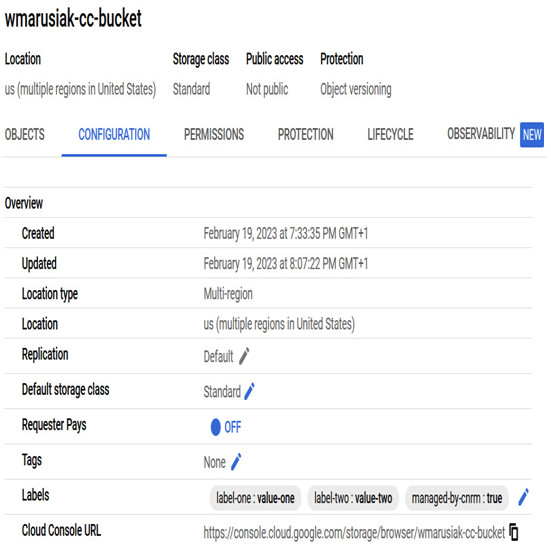Open the PROTECTION tab
This screenshot has height=548, width=551.
[306, 134]
